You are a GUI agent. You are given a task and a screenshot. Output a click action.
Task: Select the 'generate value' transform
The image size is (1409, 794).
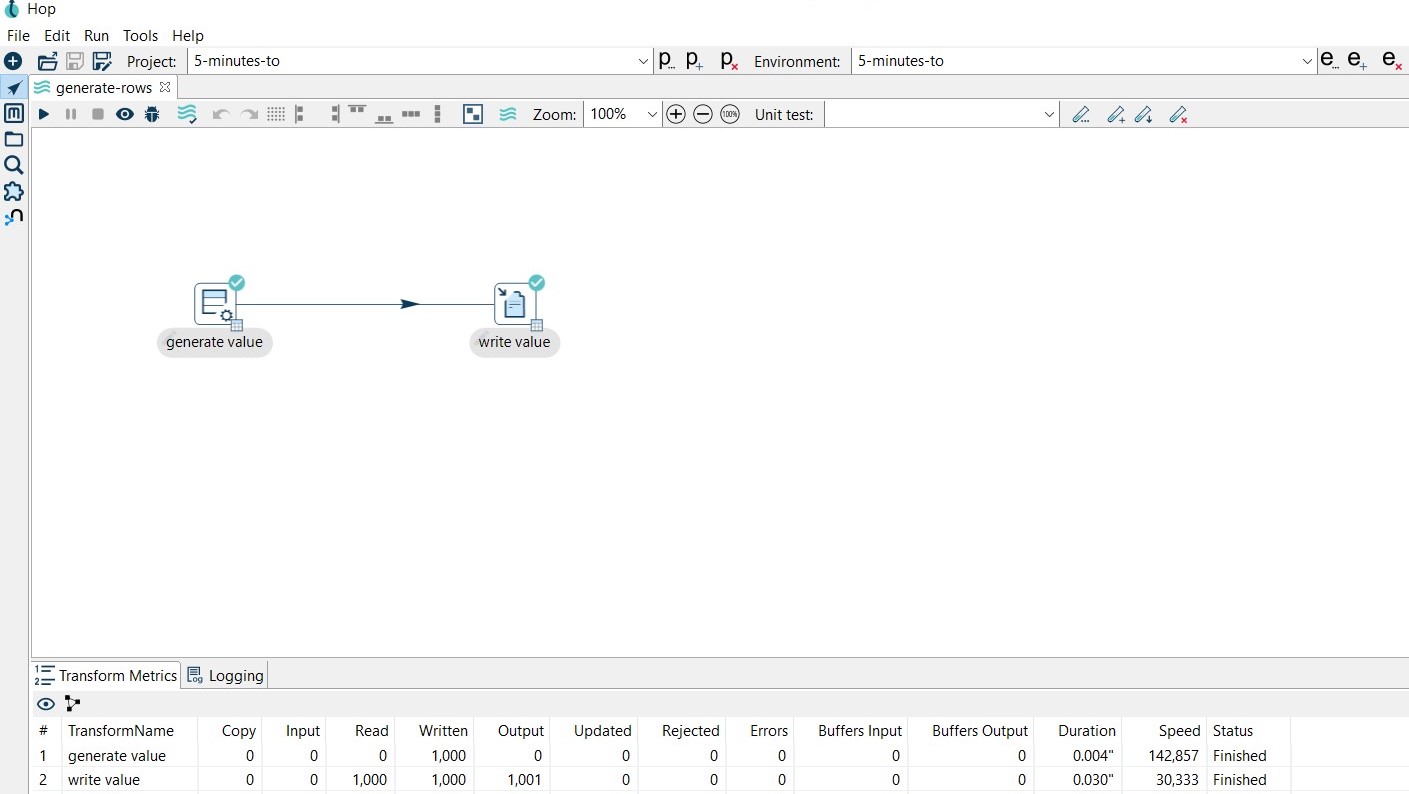[215, 304]
